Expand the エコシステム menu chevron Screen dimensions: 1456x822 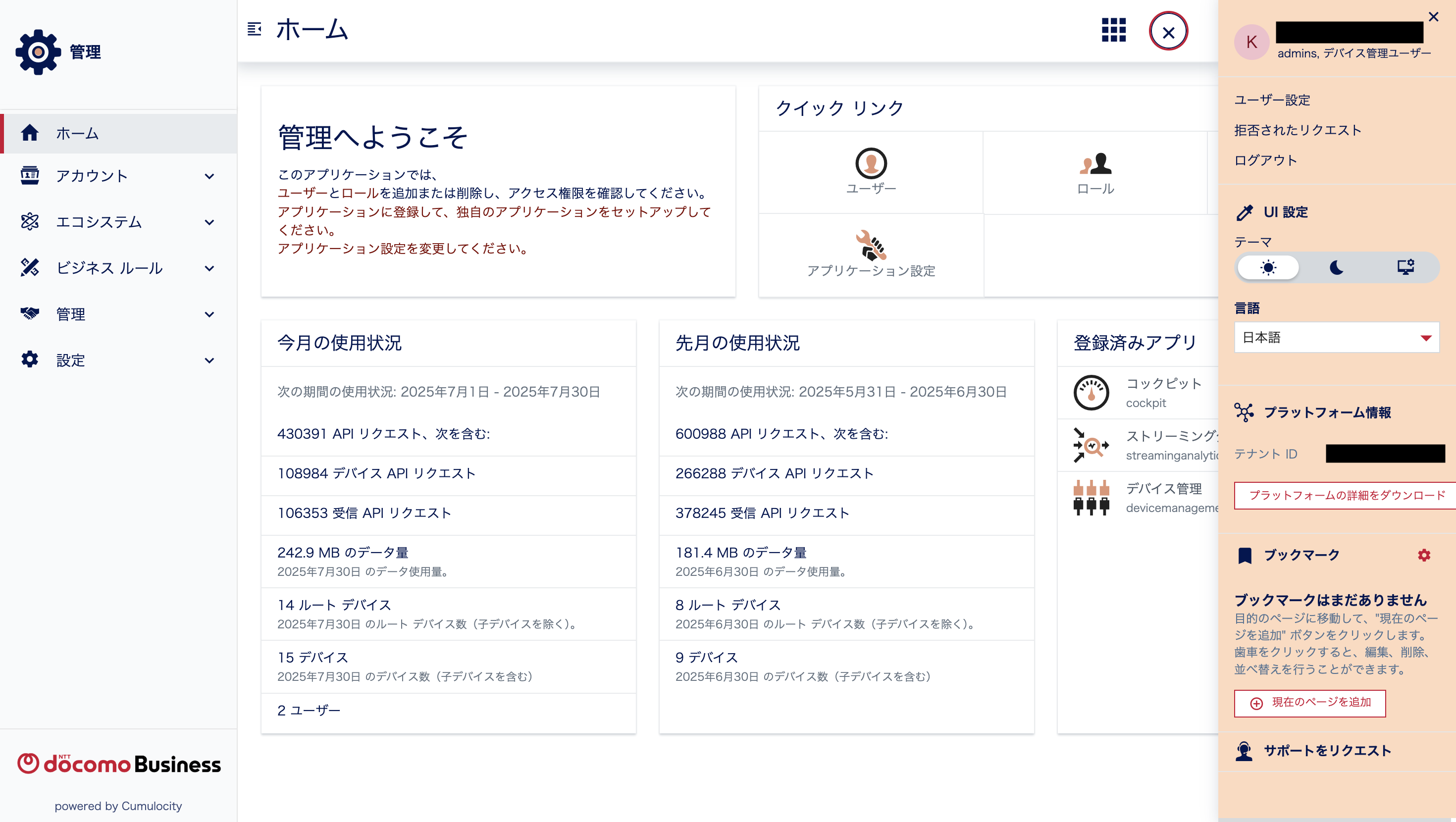click(x=209, y=222)
